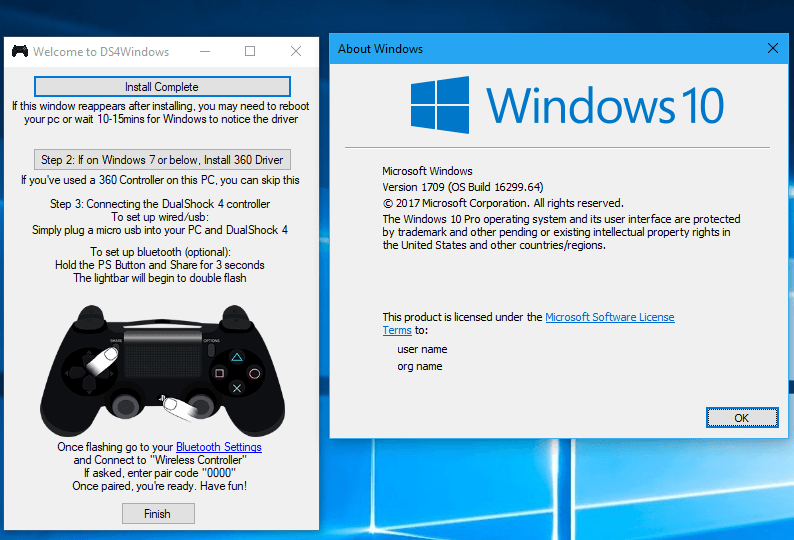Click the left analog stick on controller image

[125, 405]
